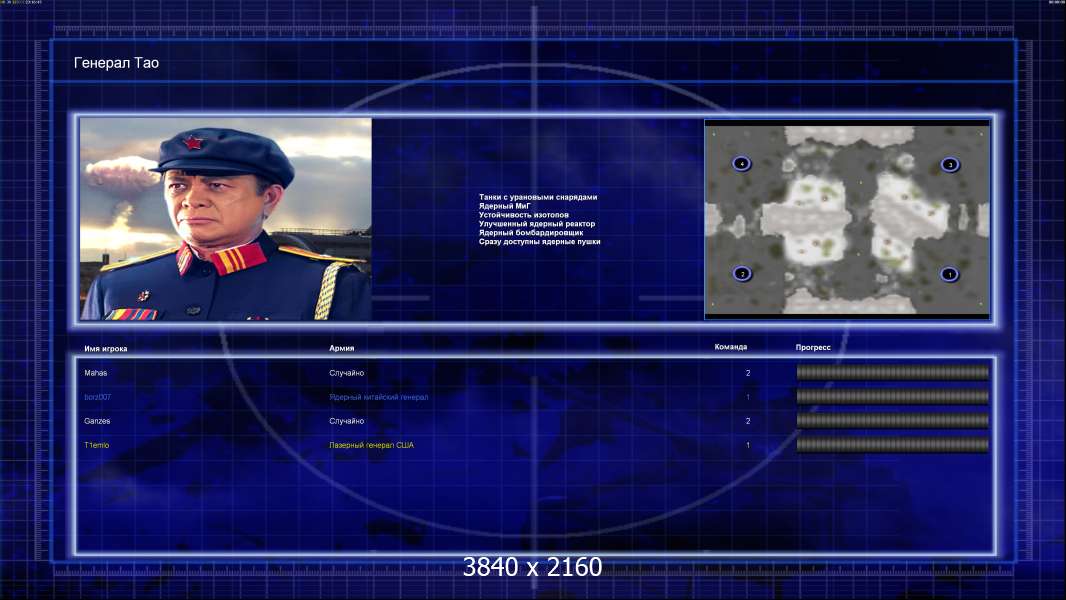
Task: Click the General Tao portrait image
Action: (x=226, y=219)
